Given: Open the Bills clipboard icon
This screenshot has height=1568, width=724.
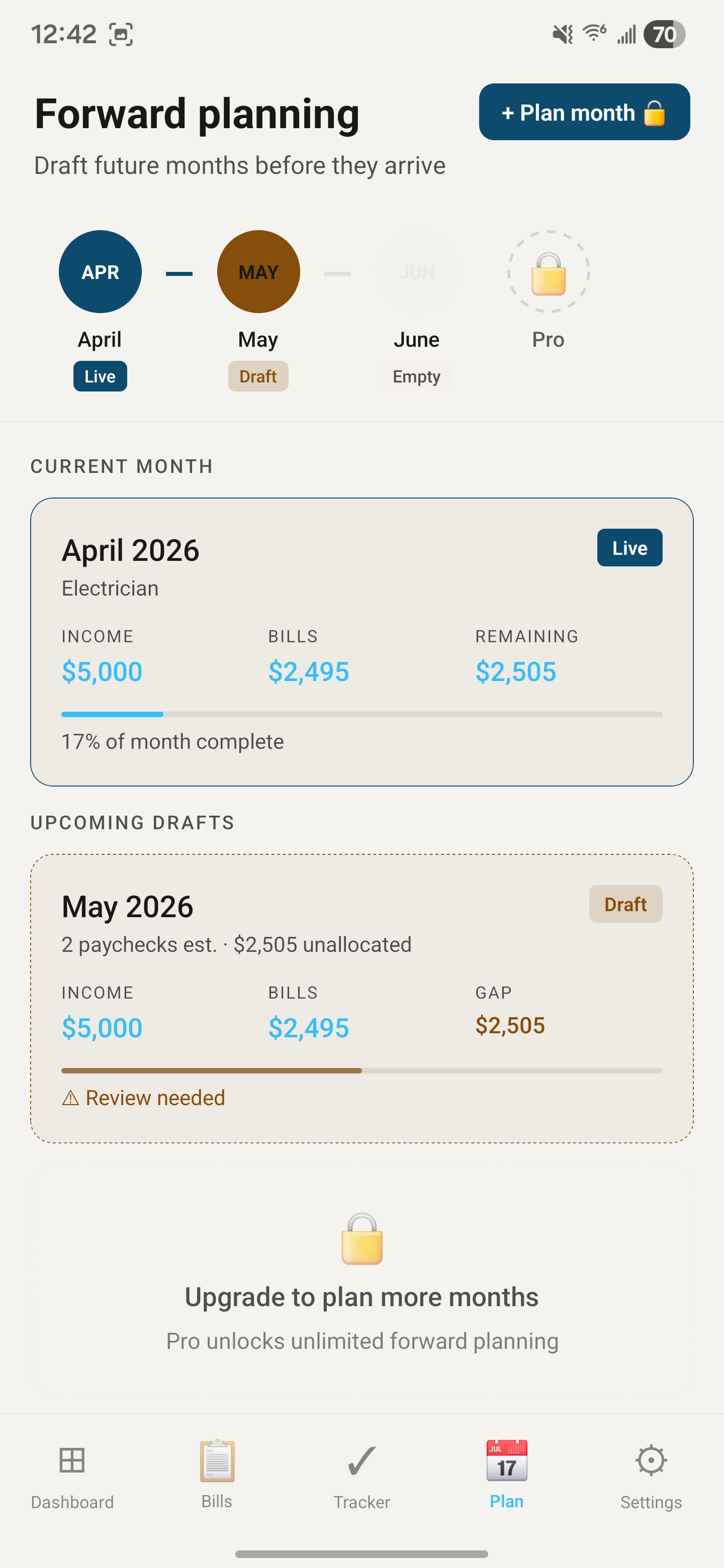Looking at the screenshot, I should click(x=217, y=1460).
